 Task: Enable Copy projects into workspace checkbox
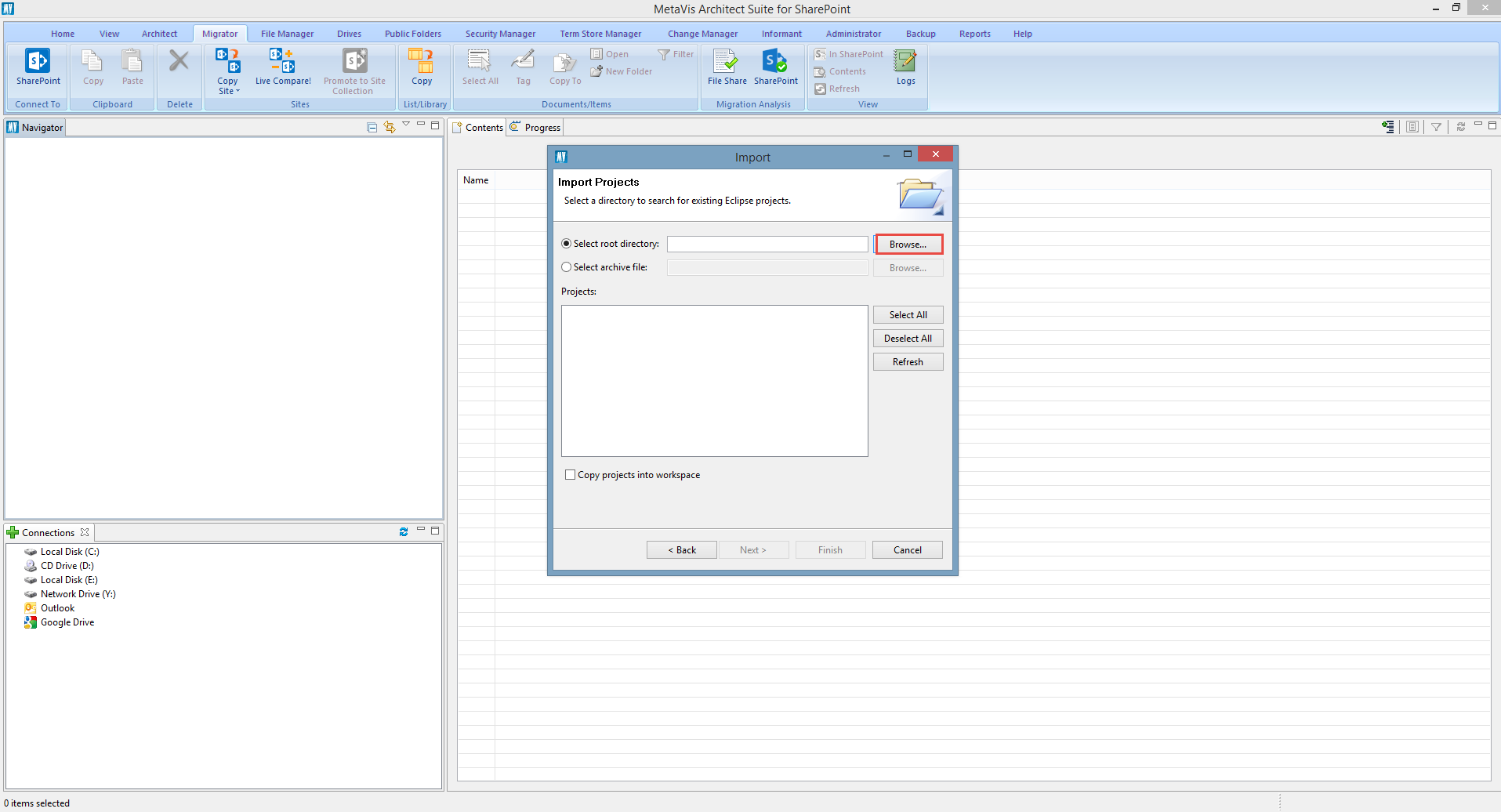point(571,475)
